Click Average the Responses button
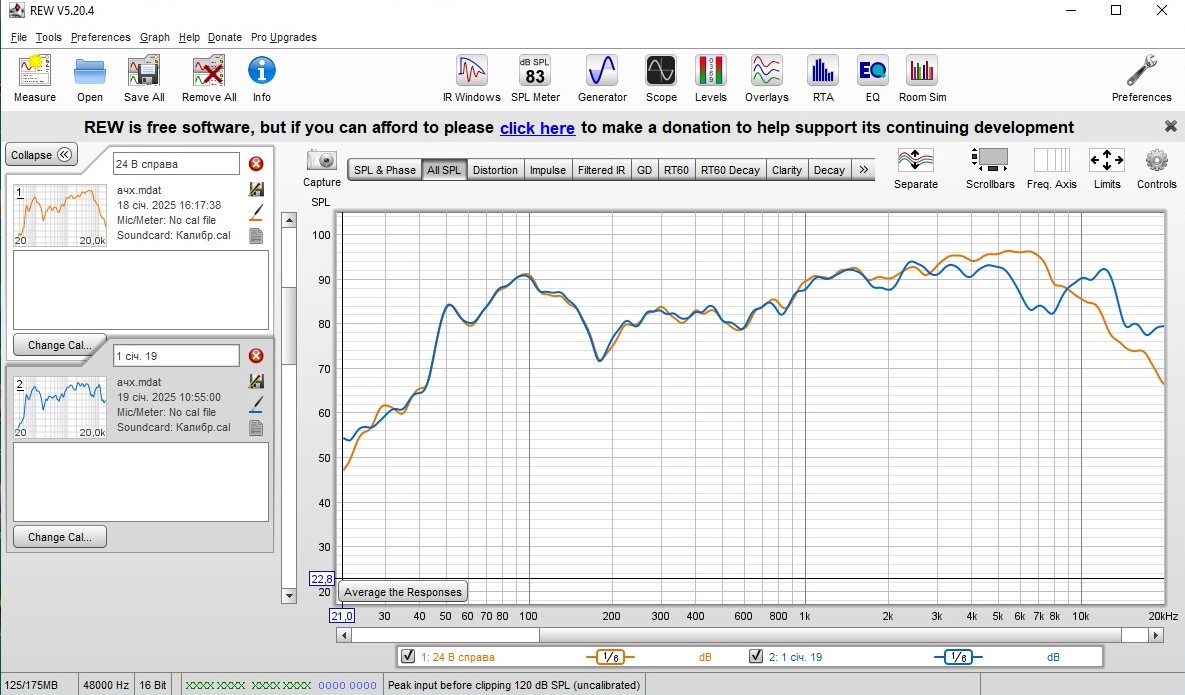Image resolution: width=1185 pixels, height=695 pixels. (402, 592)
